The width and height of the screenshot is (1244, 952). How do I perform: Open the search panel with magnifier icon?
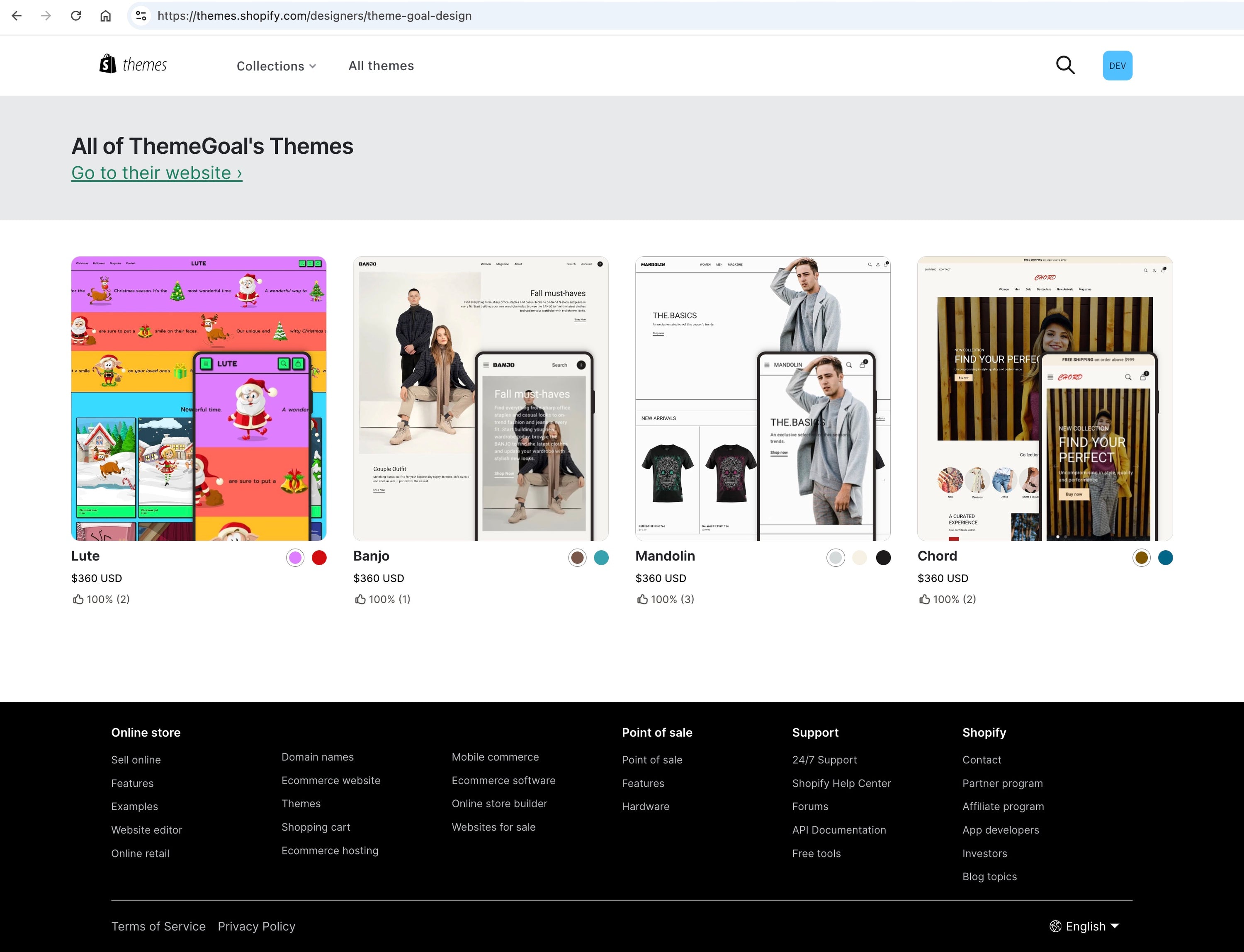click(1065, 65)
